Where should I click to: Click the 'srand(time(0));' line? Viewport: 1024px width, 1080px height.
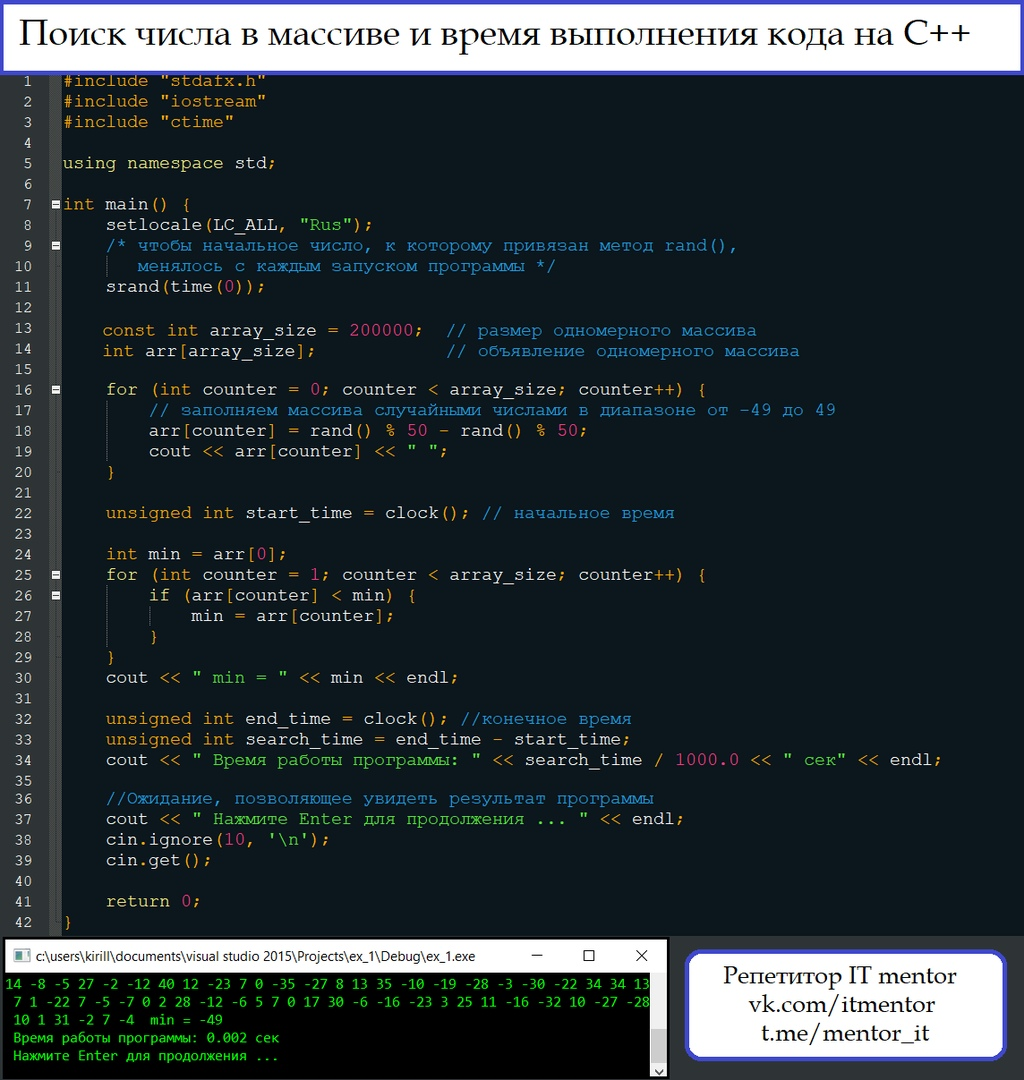click(x=185, y=287)
